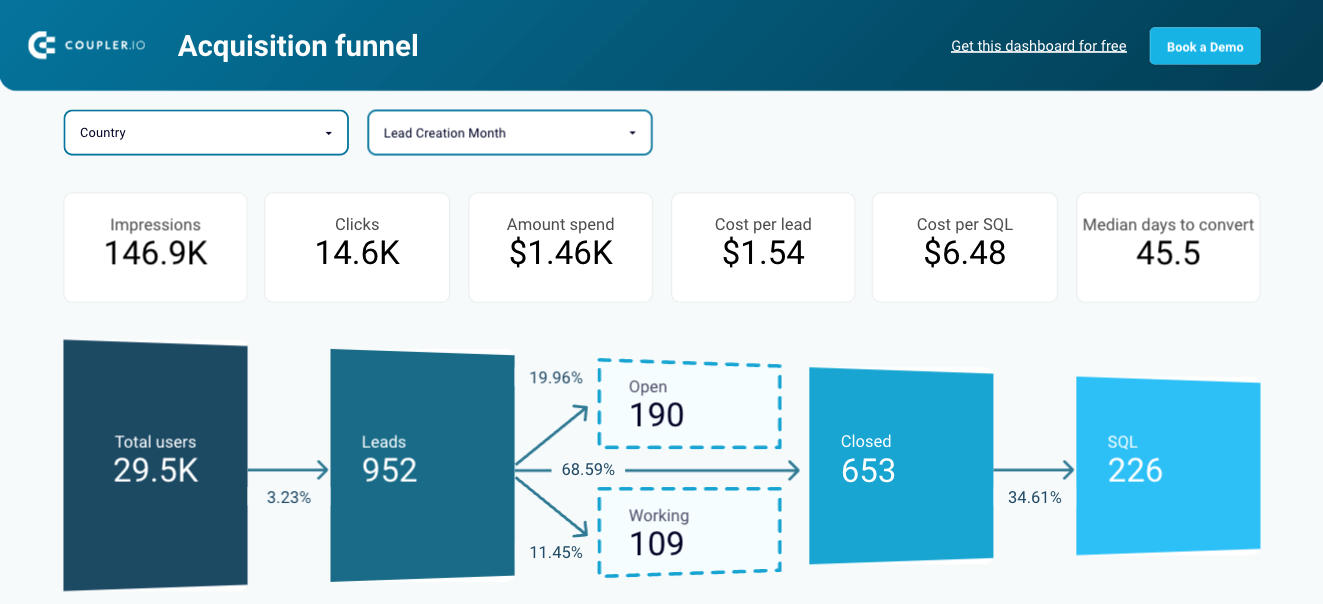1323x604 pixels.
Task: Expand the Lead Creation Month dropdown arrow
Action: [x=632, y=133]
